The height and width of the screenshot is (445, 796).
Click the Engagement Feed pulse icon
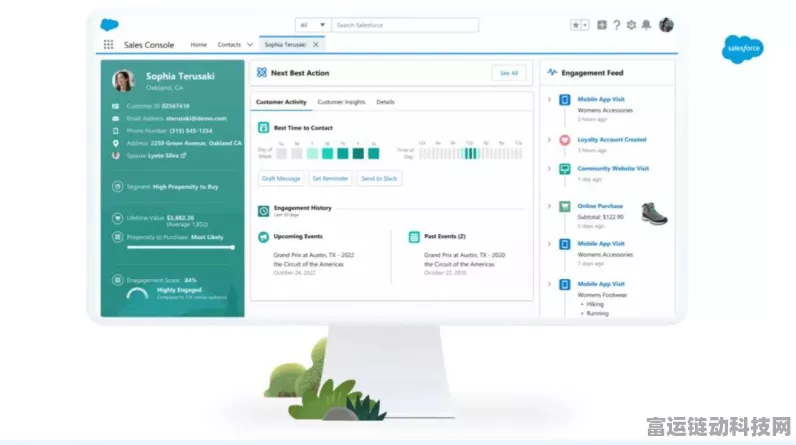552,73
